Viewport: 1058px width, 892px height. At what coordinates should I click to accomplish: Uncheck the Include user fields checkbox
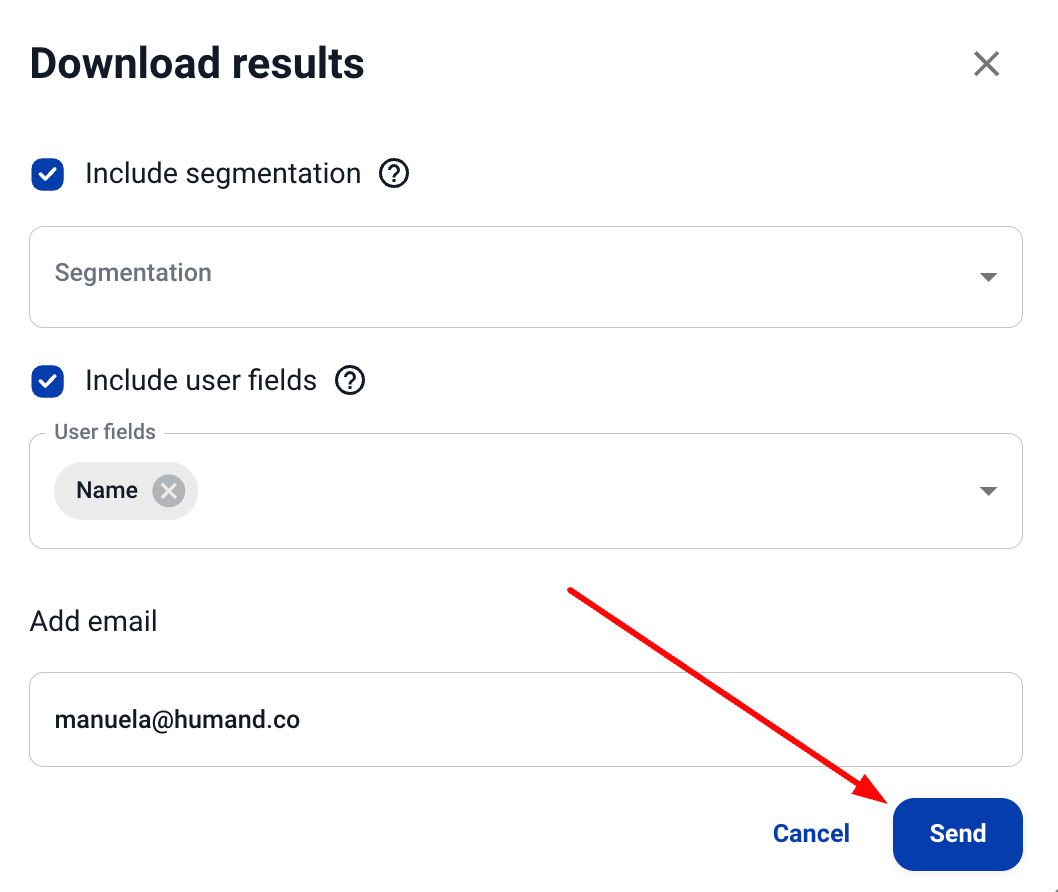click(x=48, y=381)
